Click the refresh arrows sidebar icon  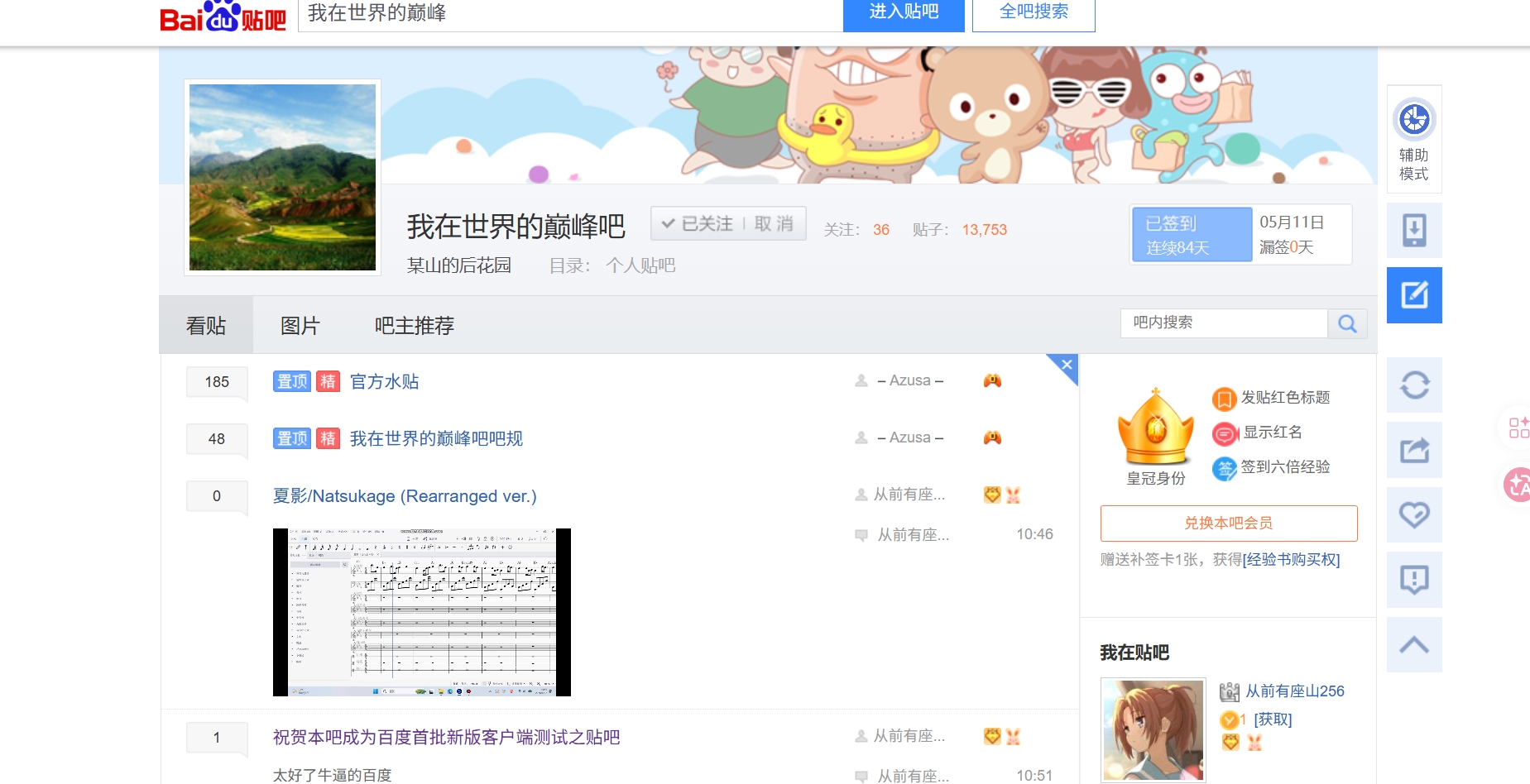(1414, 385)
